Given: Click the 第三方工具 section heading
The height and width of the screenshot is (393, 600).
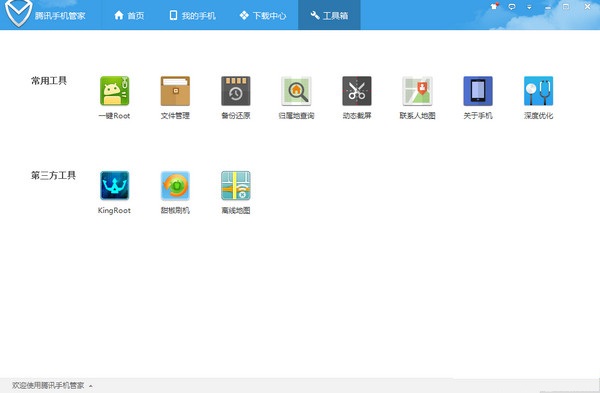Looking at the screenshot, I should [53, 175].
